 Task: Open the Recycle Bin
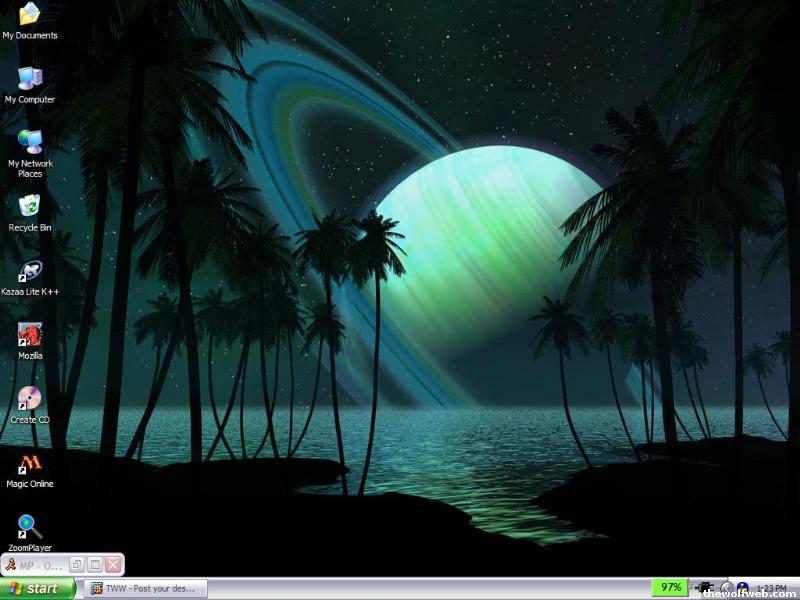30,207
